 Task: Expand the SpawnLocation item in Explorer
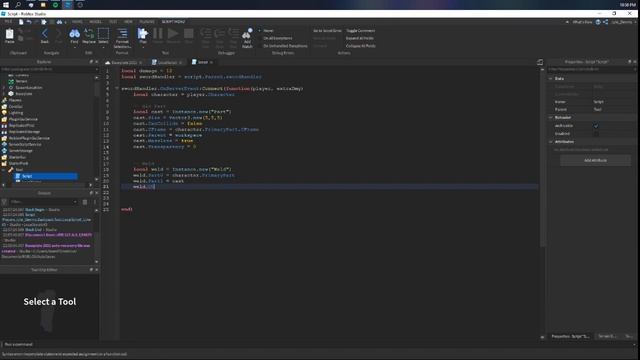pos(4,88)
